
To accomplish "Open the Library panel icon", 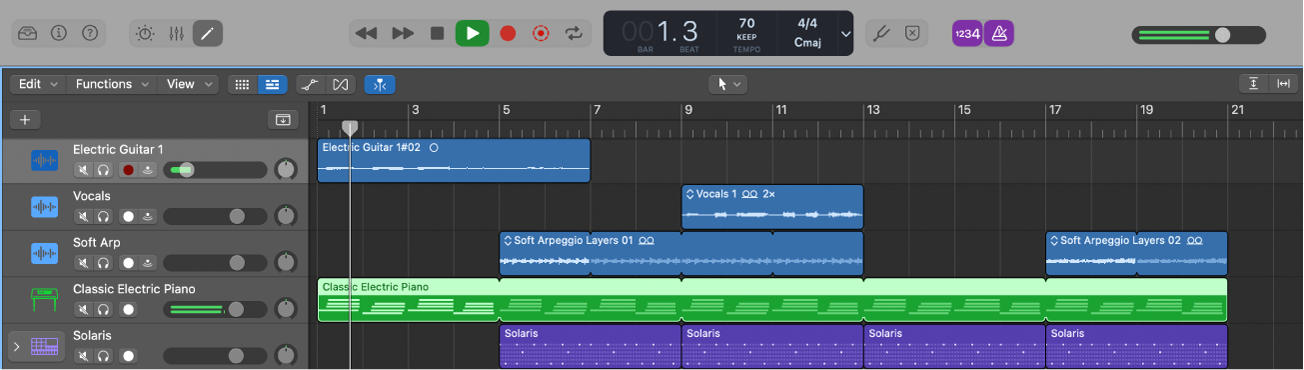I will (x=28, y=33).
